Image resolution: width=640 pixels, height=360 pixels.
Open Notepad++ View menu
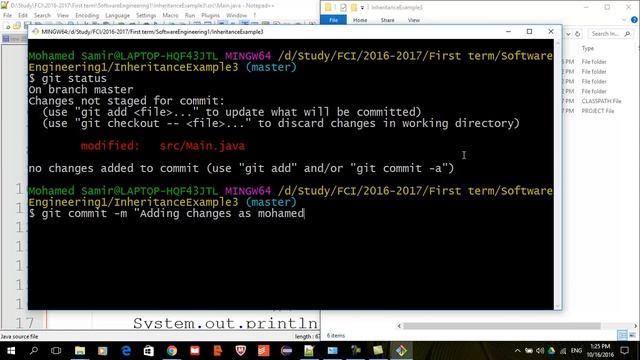pyautogui.click(x=62, y=15)
